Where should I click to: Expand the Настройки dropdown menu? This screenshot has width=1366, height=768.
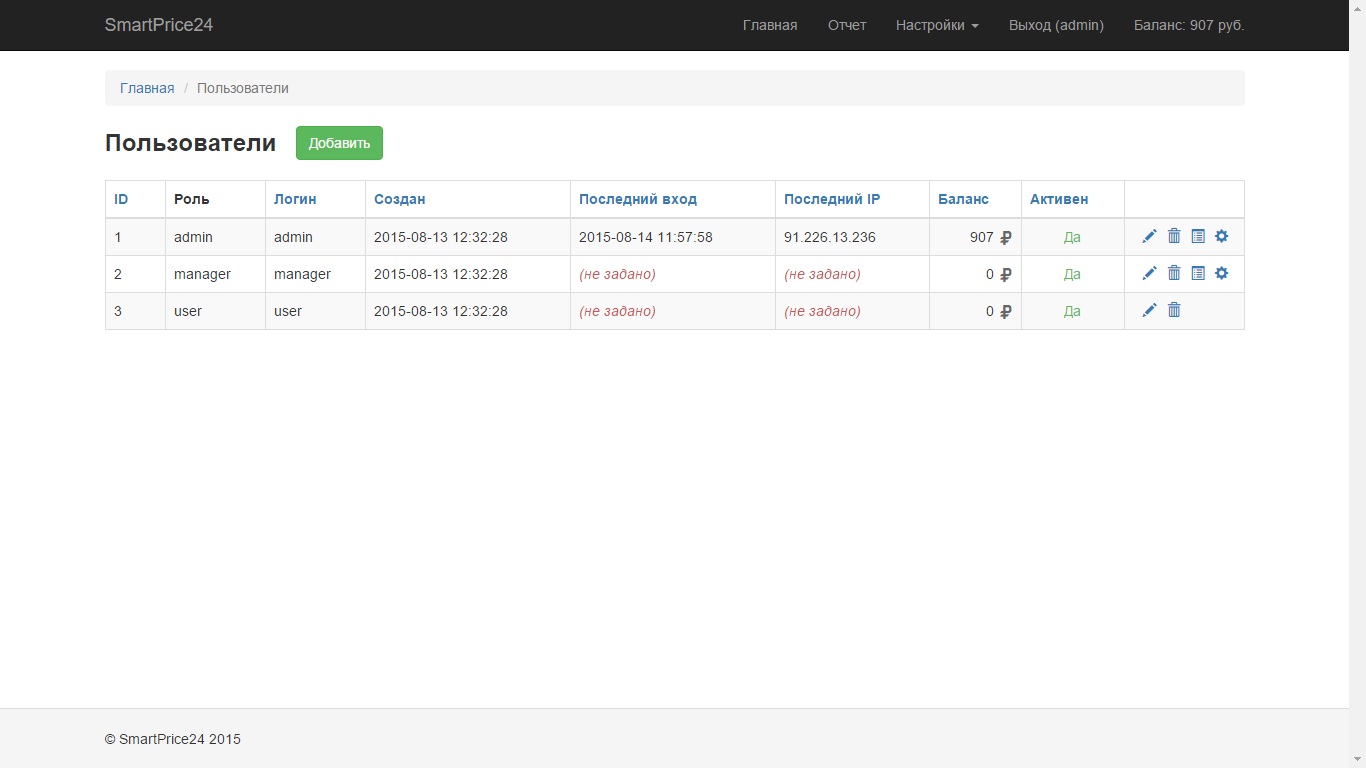pos(936,25)
